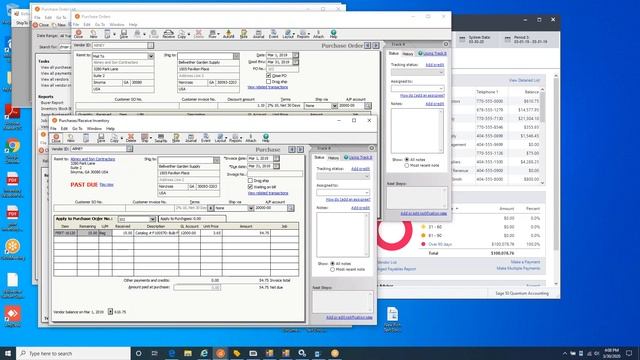Go to next record in Purchase window
The width and height of the screenshot is (640, 360).
click(300, 149)
